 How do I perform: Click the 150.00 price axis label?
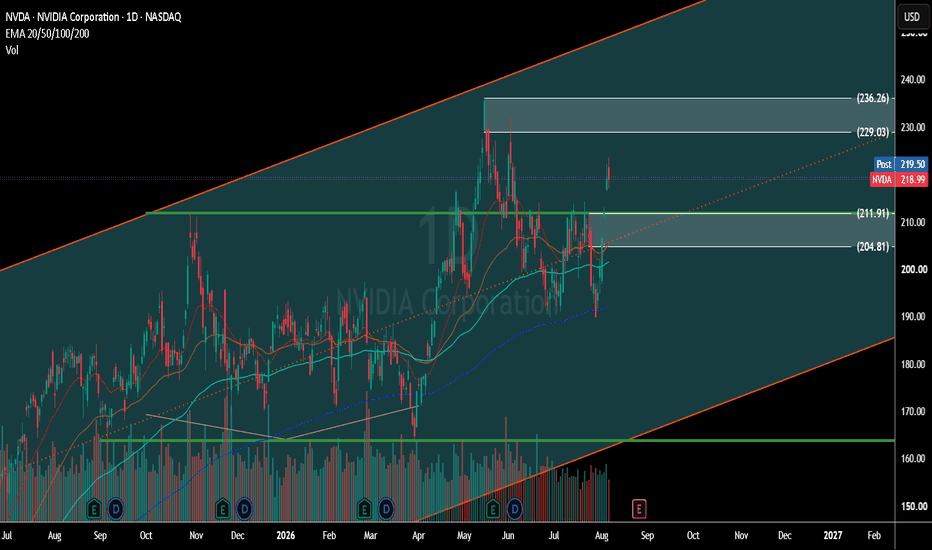[x=913, y=506]
